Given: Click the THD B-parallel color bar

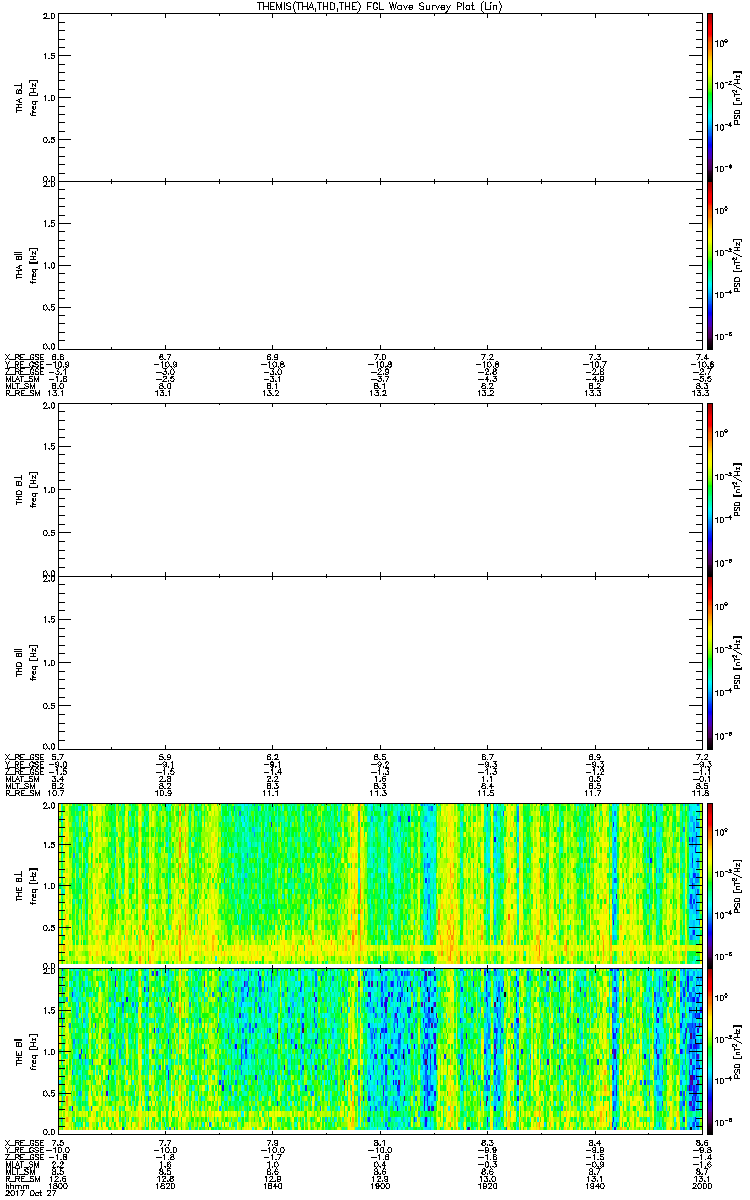Looking at the screenshot, I should [710, 661].
